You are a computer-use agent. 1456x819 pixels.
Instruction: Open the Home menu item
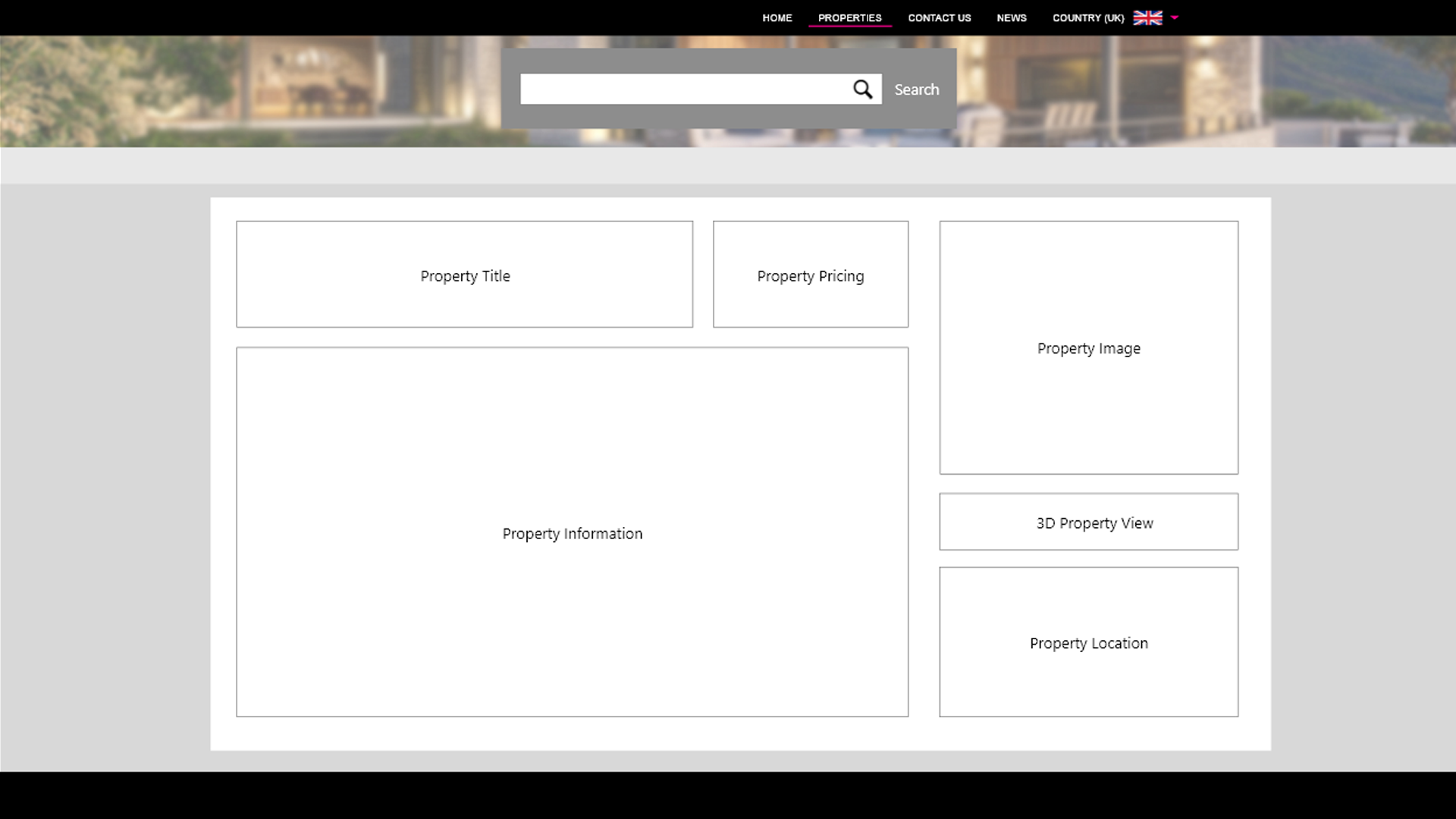click(777, 17)
